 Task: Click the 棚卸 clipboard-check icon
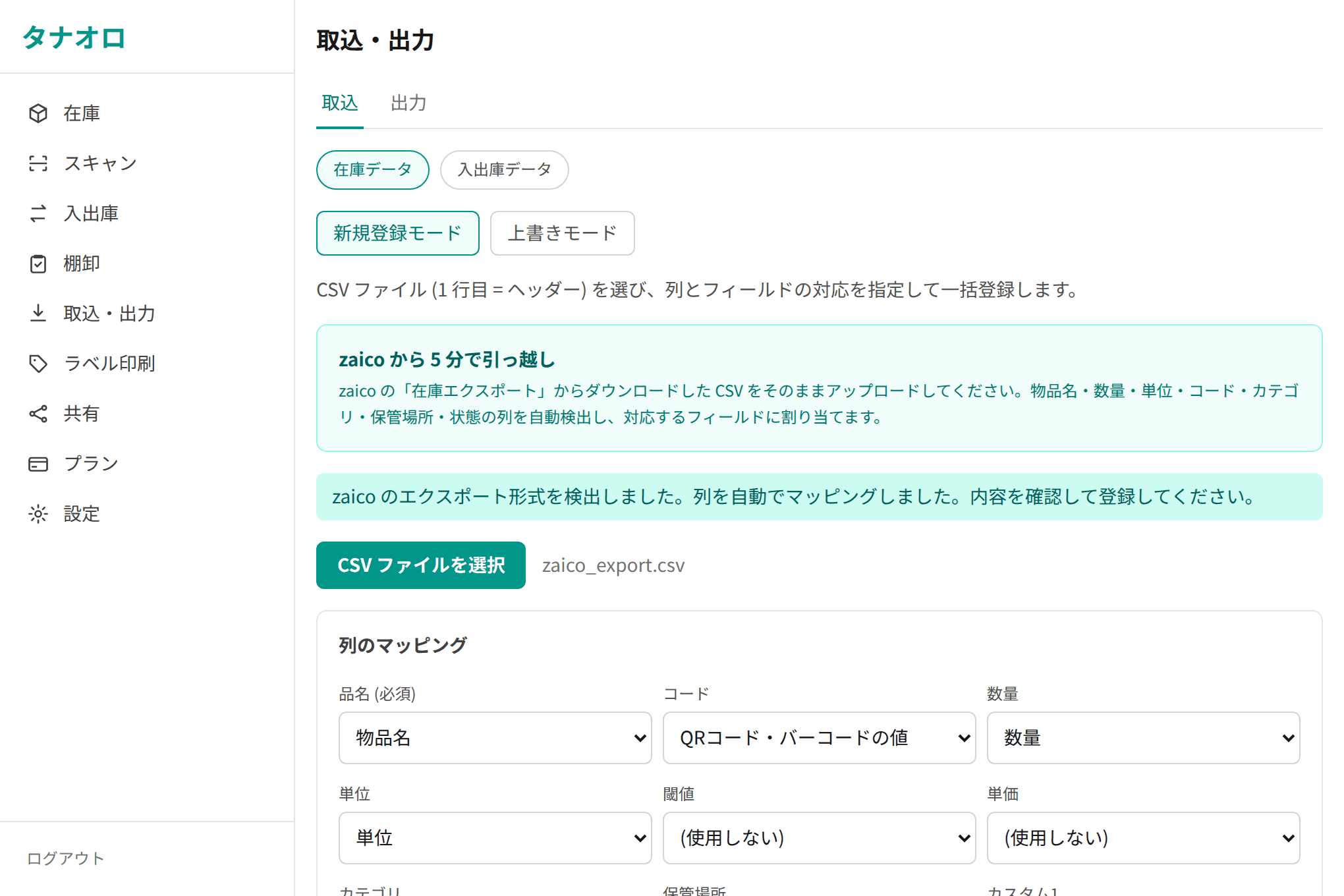[38, 264]
